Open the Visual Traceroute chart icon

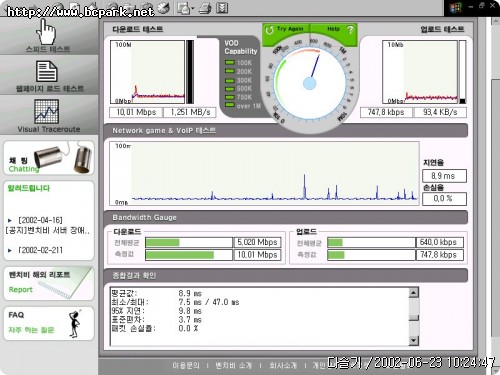click(47, 111)
